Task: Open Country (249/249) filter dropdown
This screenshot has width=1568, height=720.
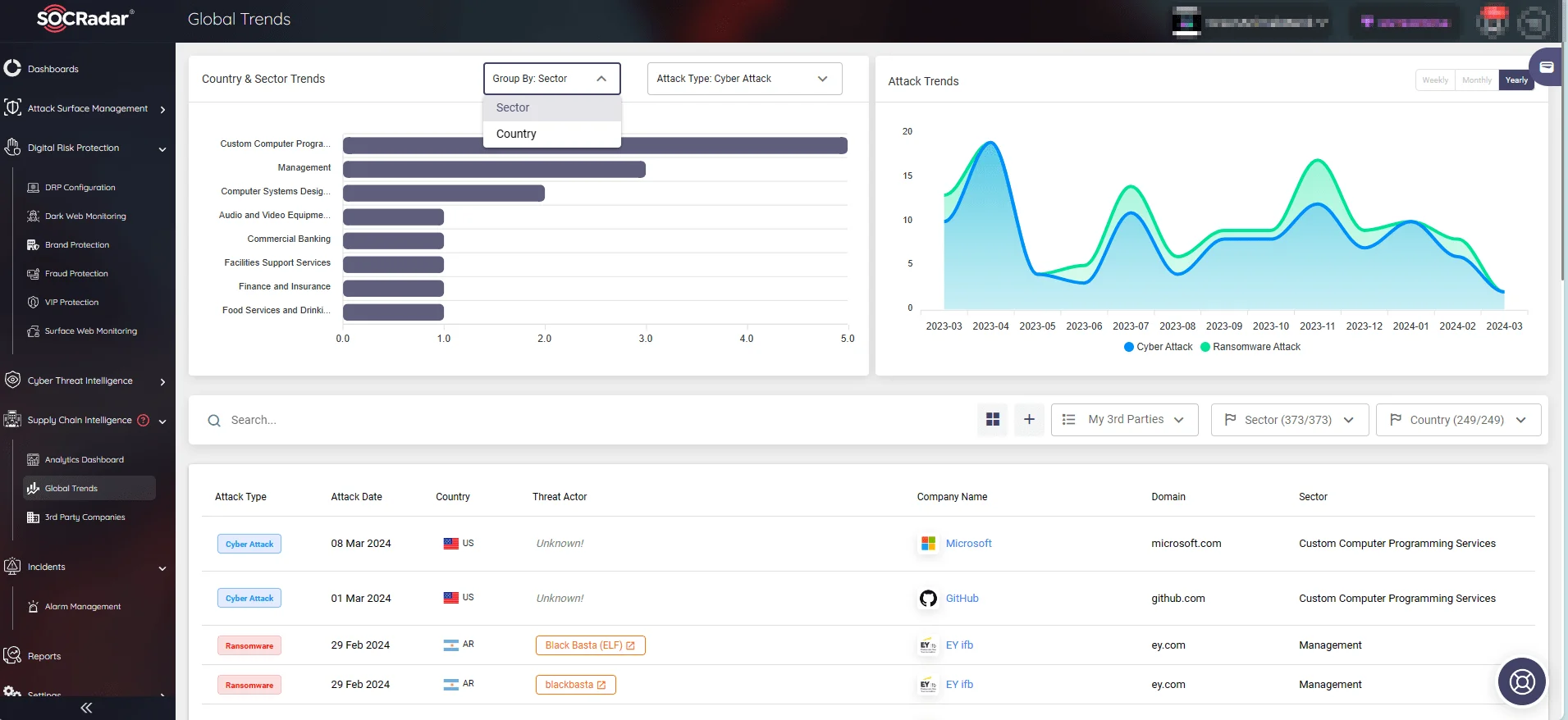Action: click(x=1458, y=420)
